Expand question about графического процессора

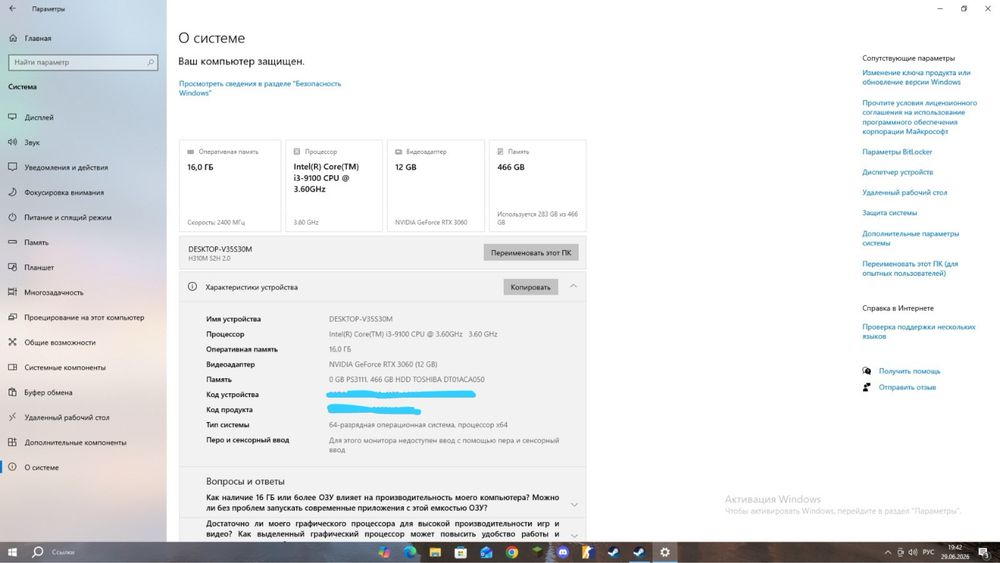(x=574, y=535)
